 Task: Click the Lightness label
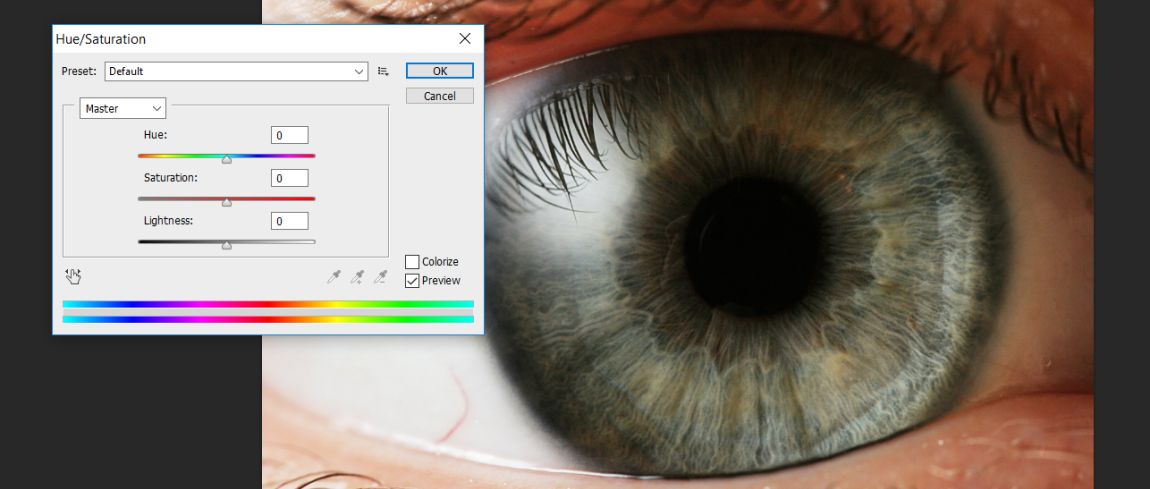pos(169,220)
